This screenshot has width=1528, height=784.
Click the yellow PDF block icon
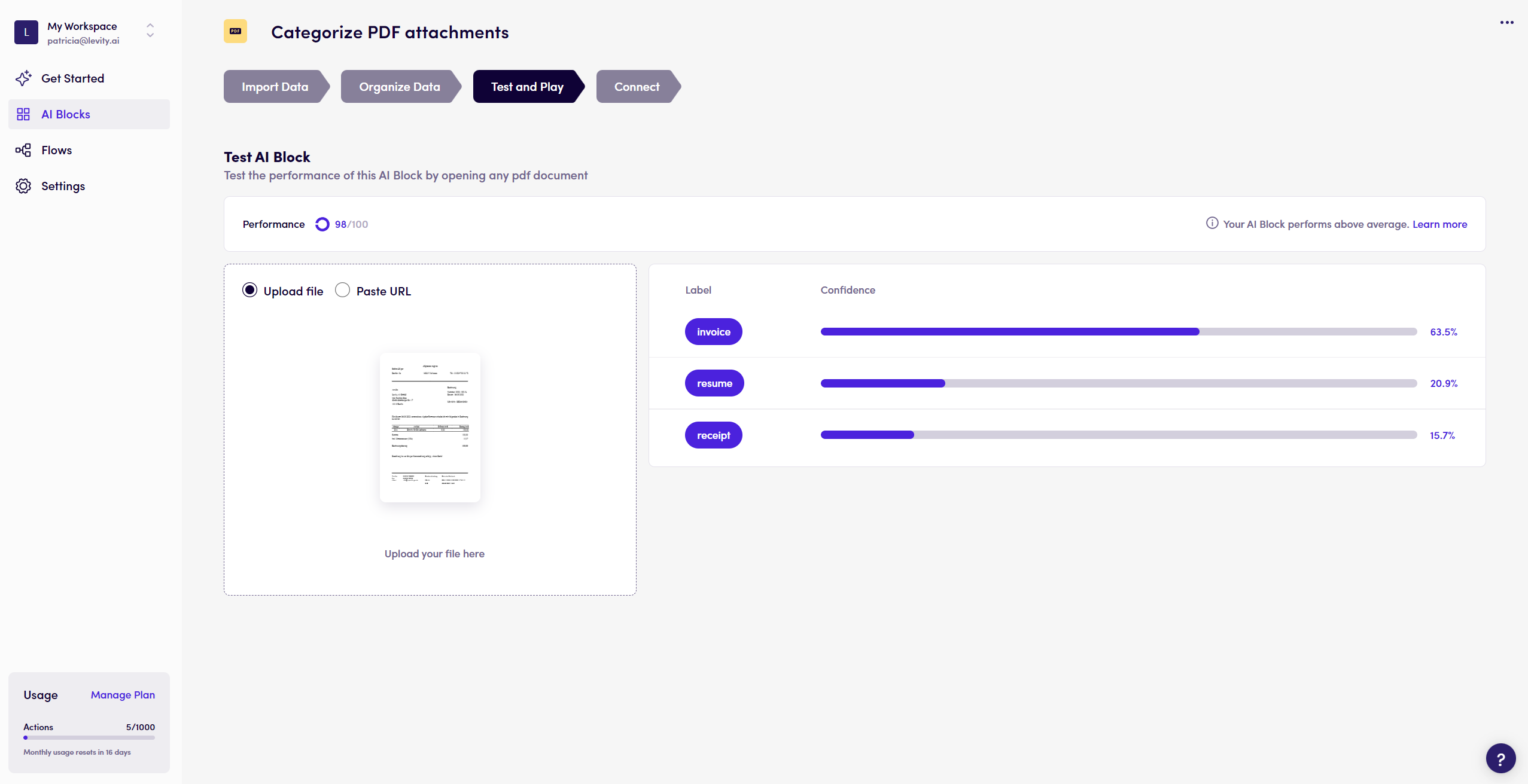pos(235,32)
